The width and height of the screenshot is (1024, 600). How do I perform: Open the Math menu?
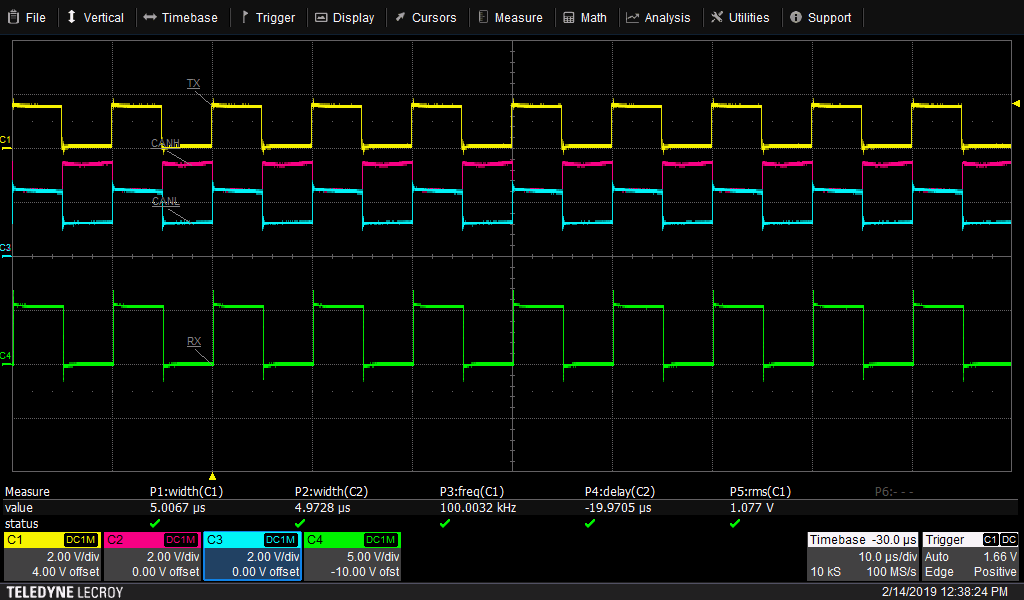coord(585,18)
